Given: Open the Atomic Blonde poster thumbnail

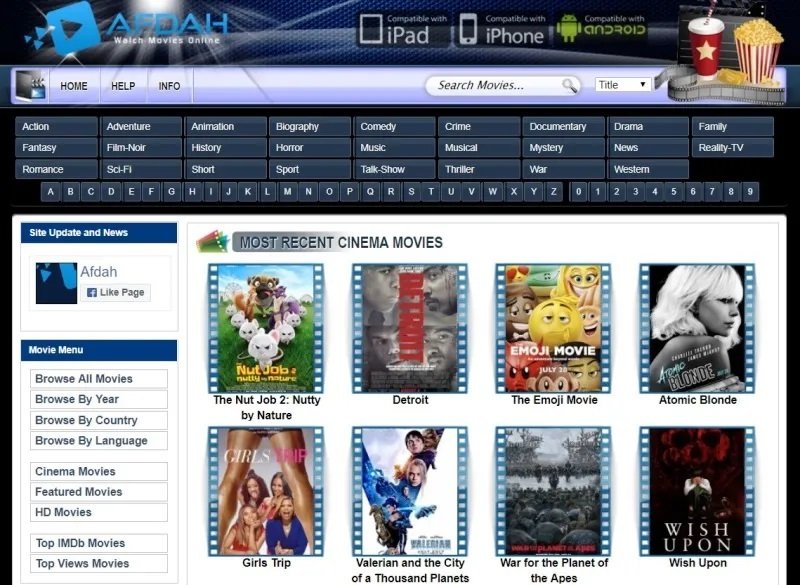Looking at the screenshot, I should (x=697, y=328).
